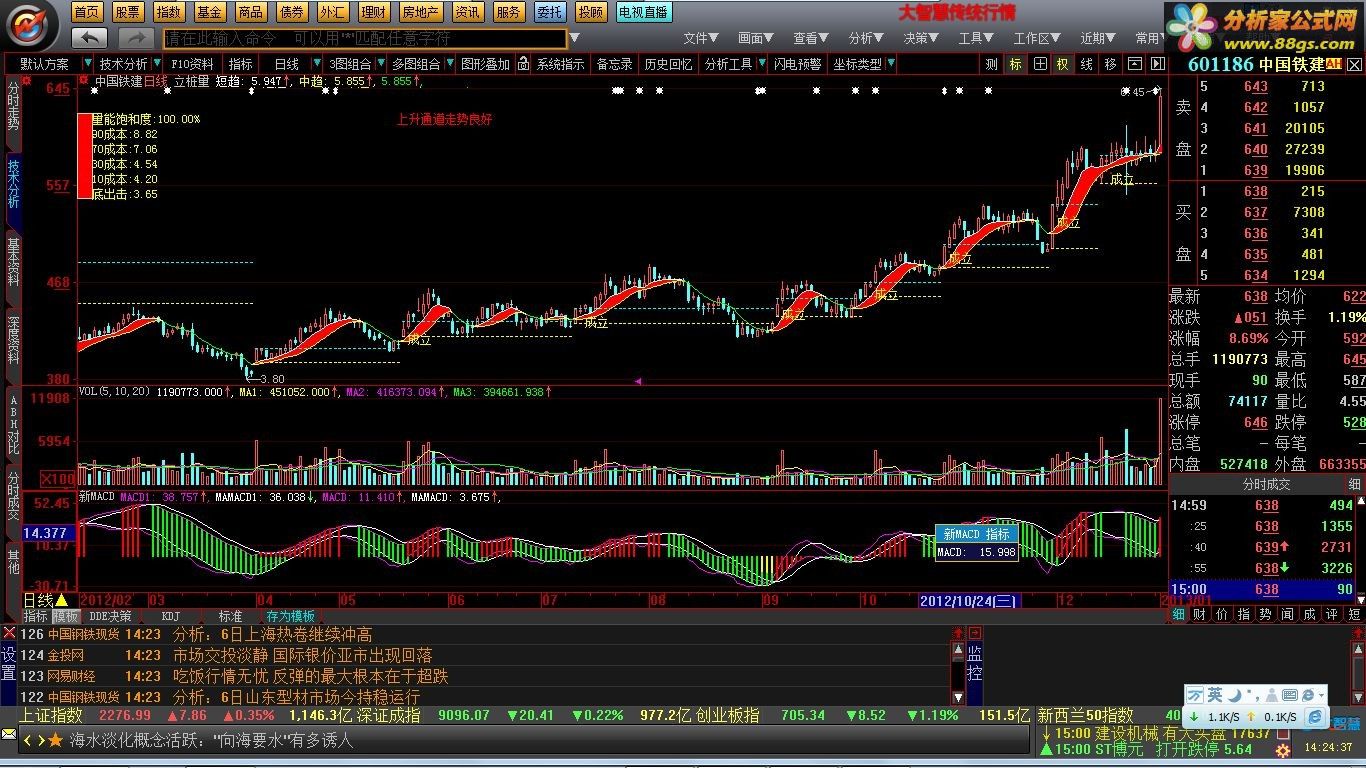Click the 股票 top tab
The width and height of the screenshot is (1366, 768).
coord(127,12)
